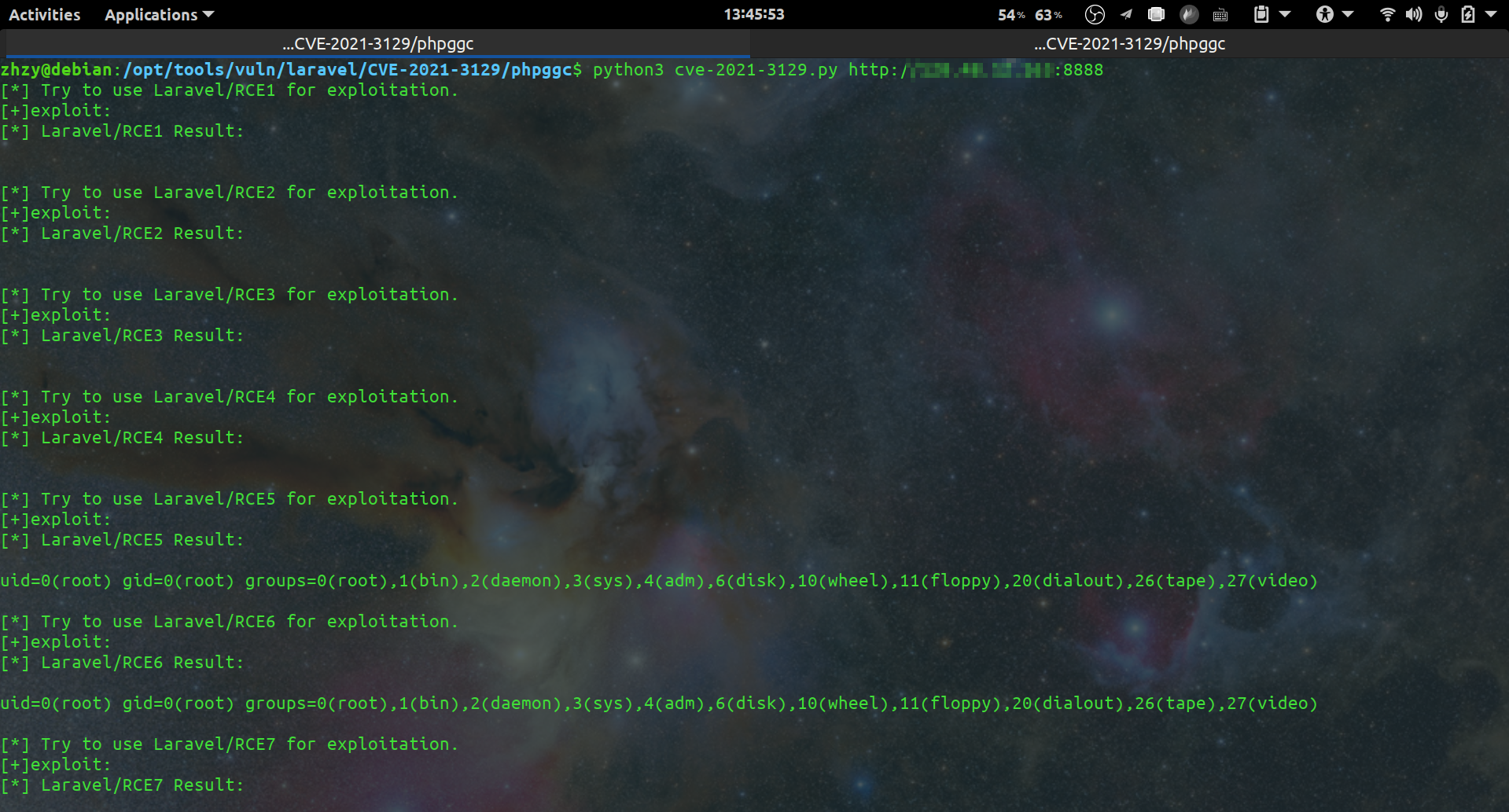Click the 'Try to use Laravel/RCE2' line
1509x812 pixels.
[229, 193]
